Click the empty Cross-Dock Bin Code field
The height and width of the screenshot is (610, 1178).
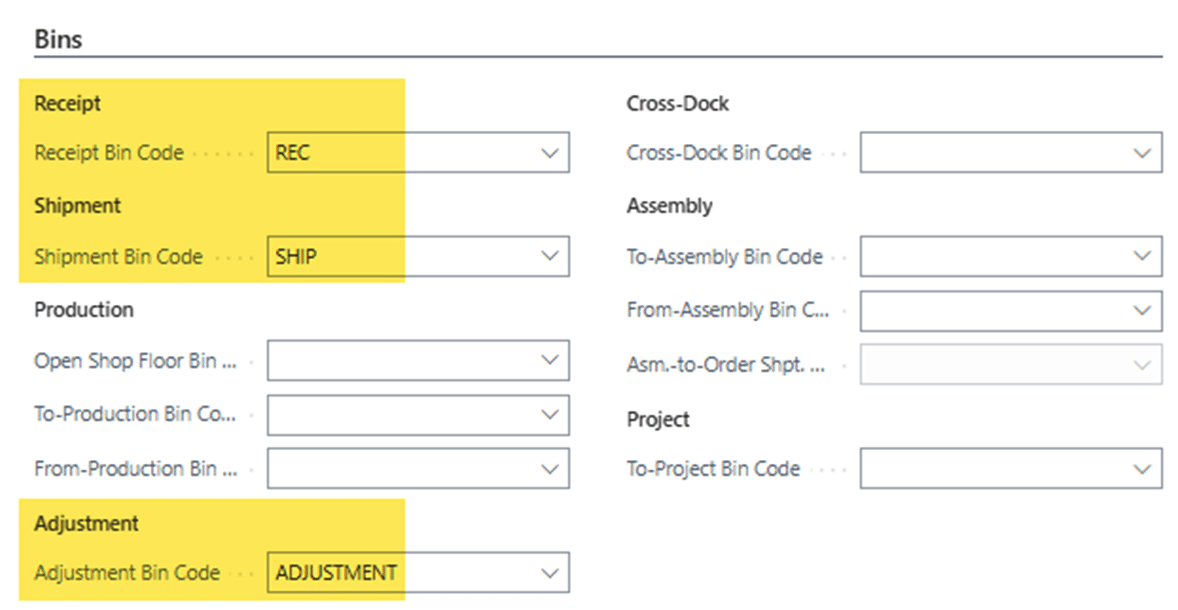coord(990,154)
